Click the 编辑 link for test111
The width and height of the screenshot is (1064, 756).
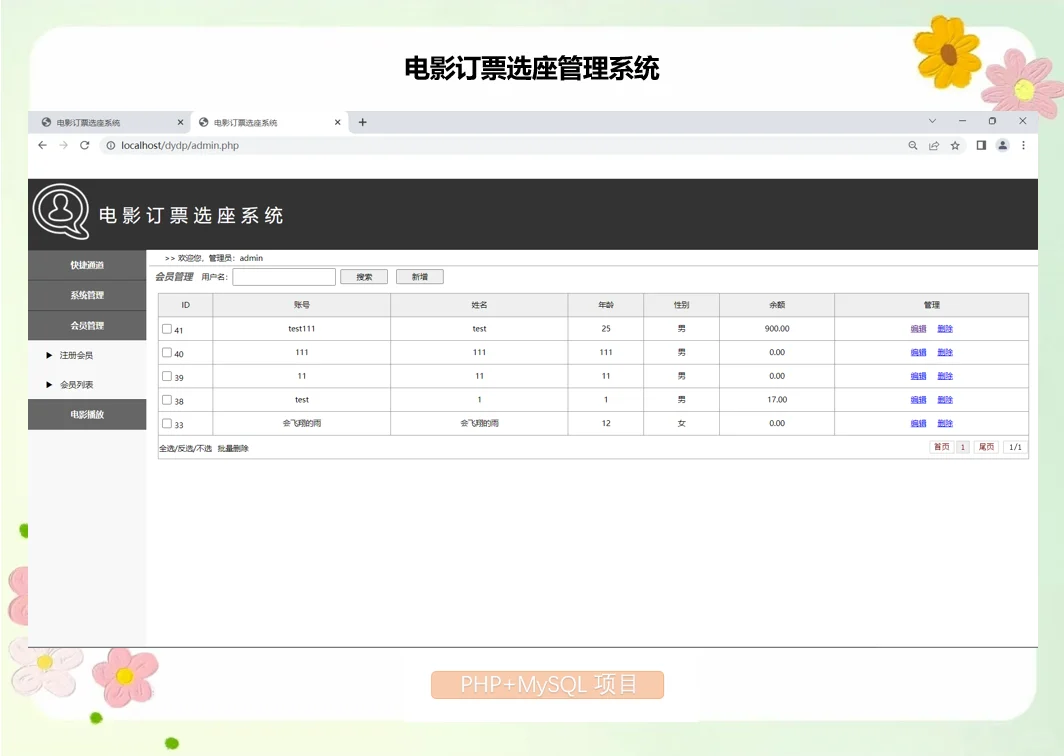918,328
